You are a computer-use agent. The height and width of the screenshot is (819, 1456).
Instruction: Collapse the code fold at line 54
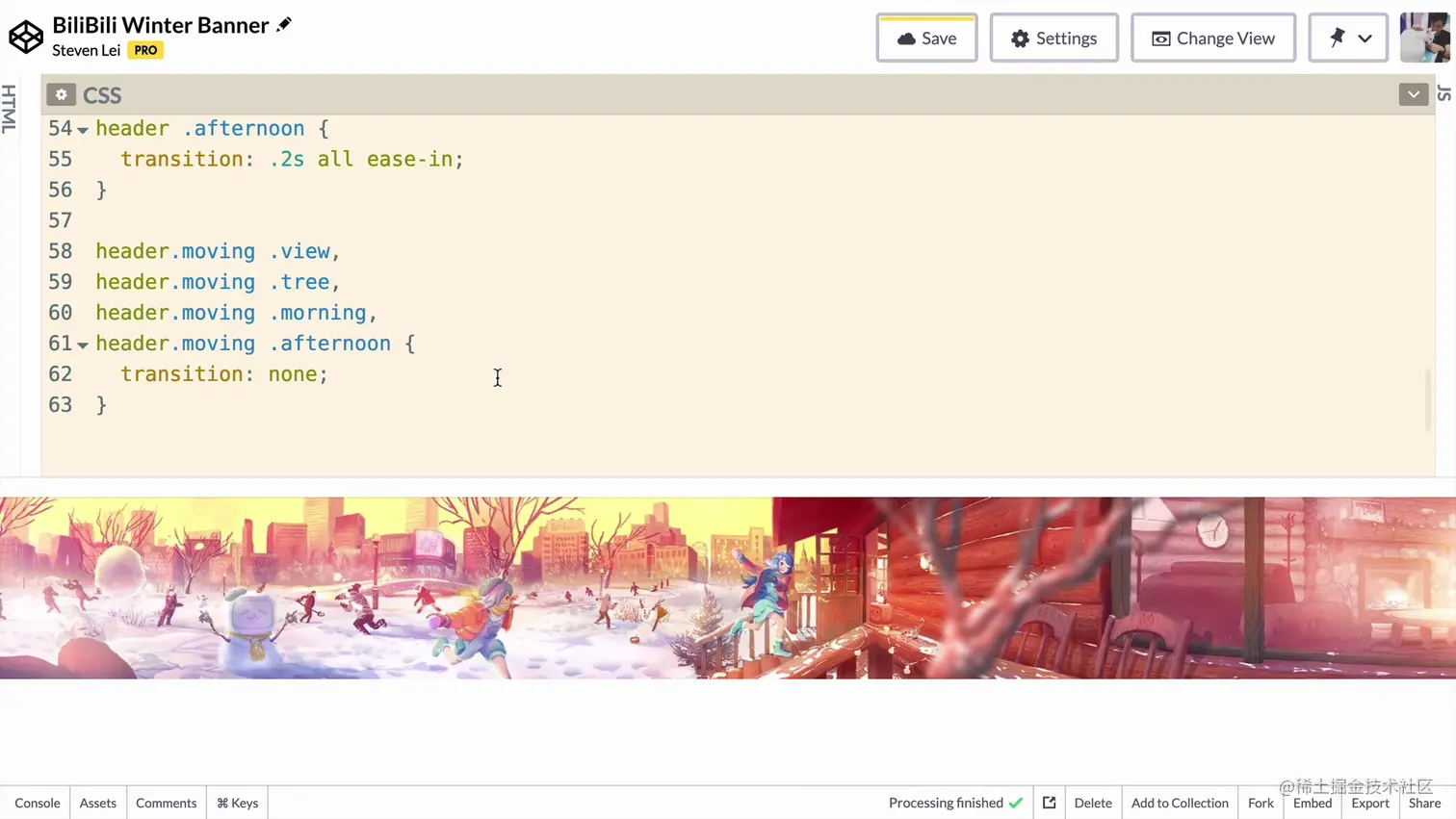(x=83, y=130)
